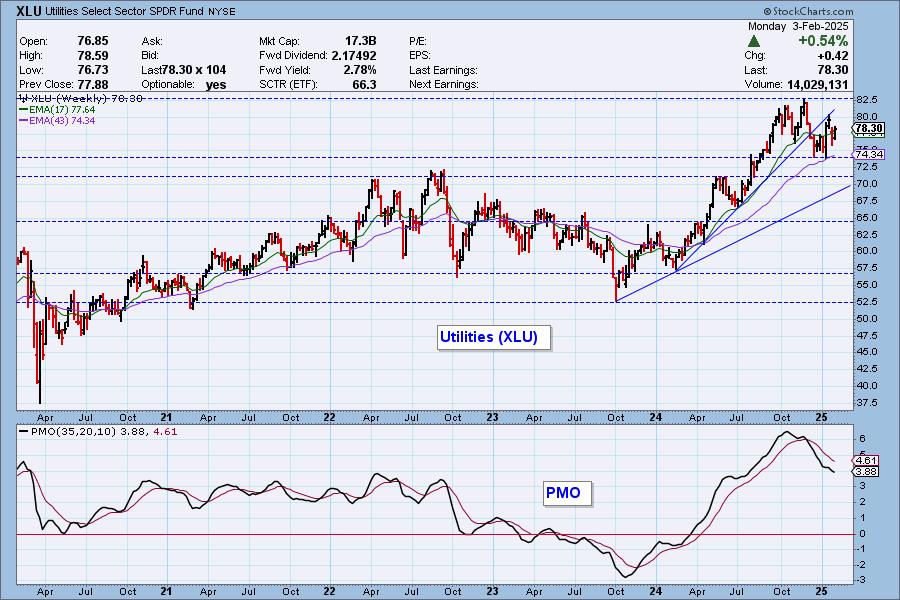
Task: Click the P/E label
Action: pos(418,41)
